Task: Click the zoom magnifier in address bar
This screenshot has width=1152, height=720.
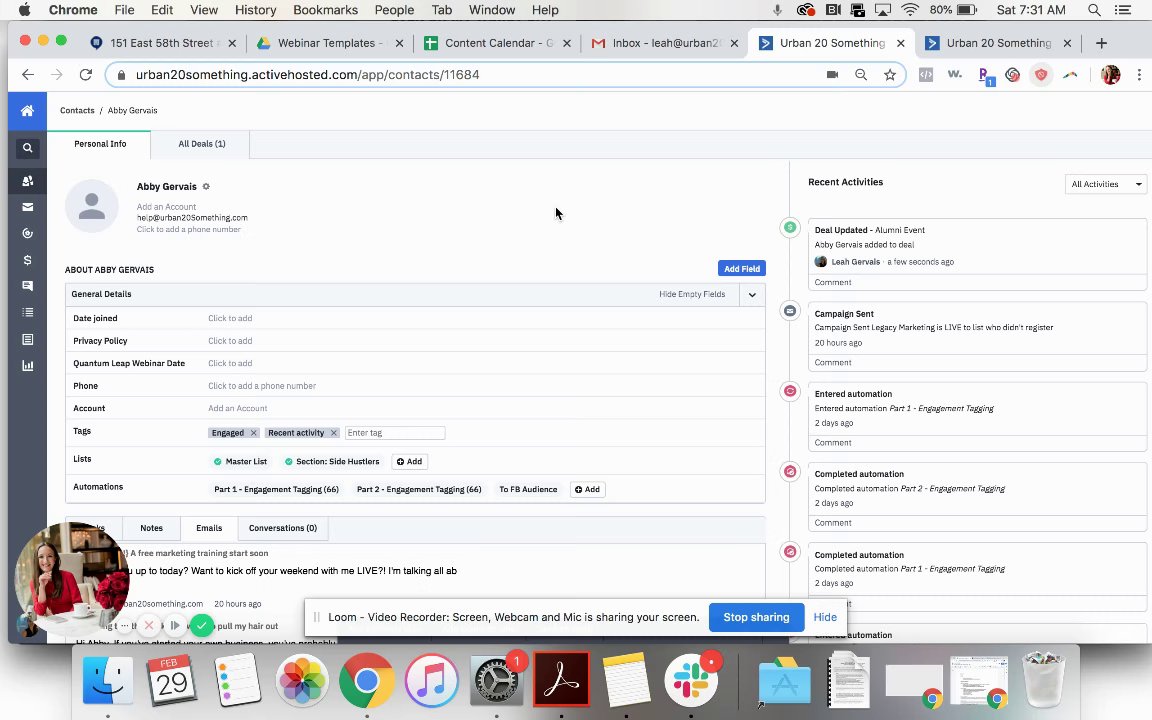Action: [x=860, y=74]
